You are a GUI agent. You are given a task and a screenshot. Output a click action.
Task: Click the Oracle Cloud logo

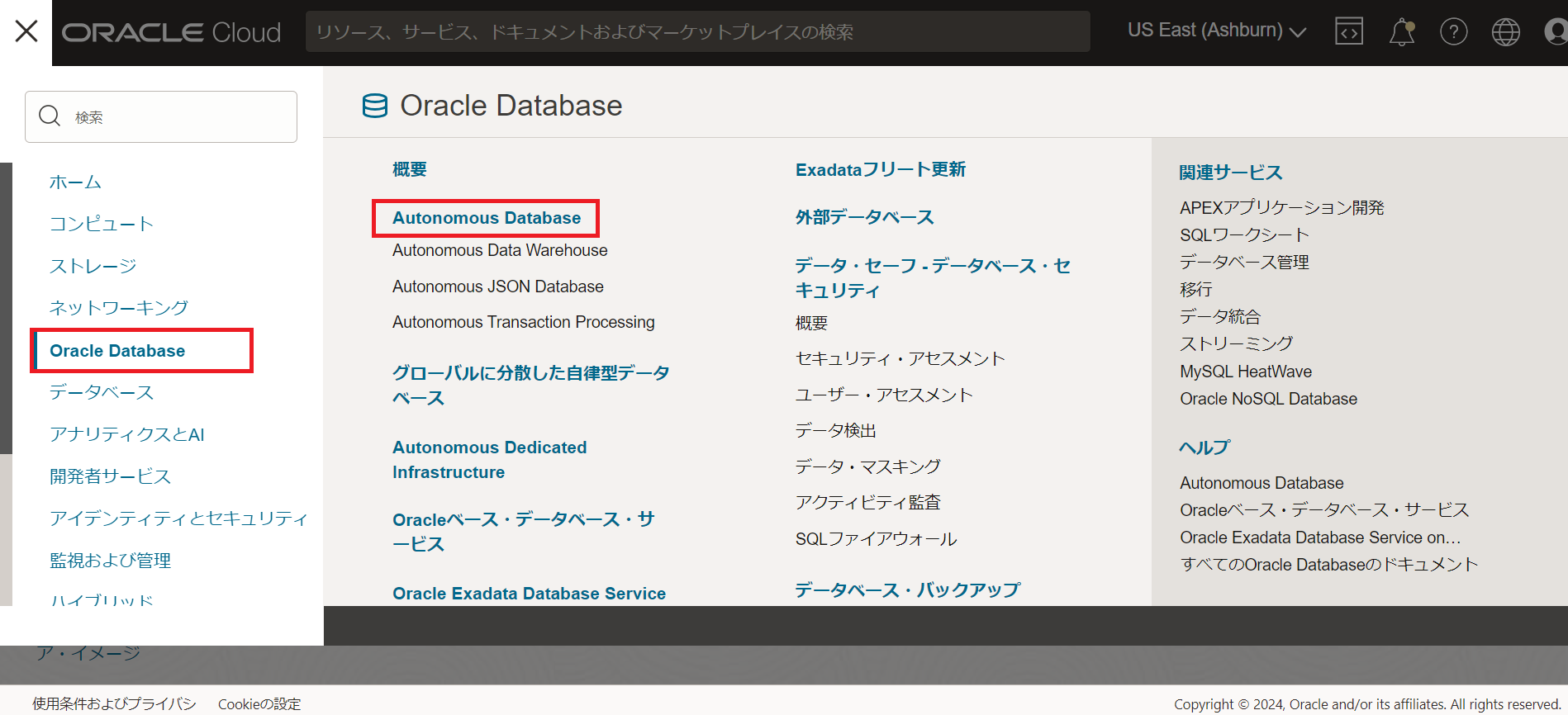(172, 32)
